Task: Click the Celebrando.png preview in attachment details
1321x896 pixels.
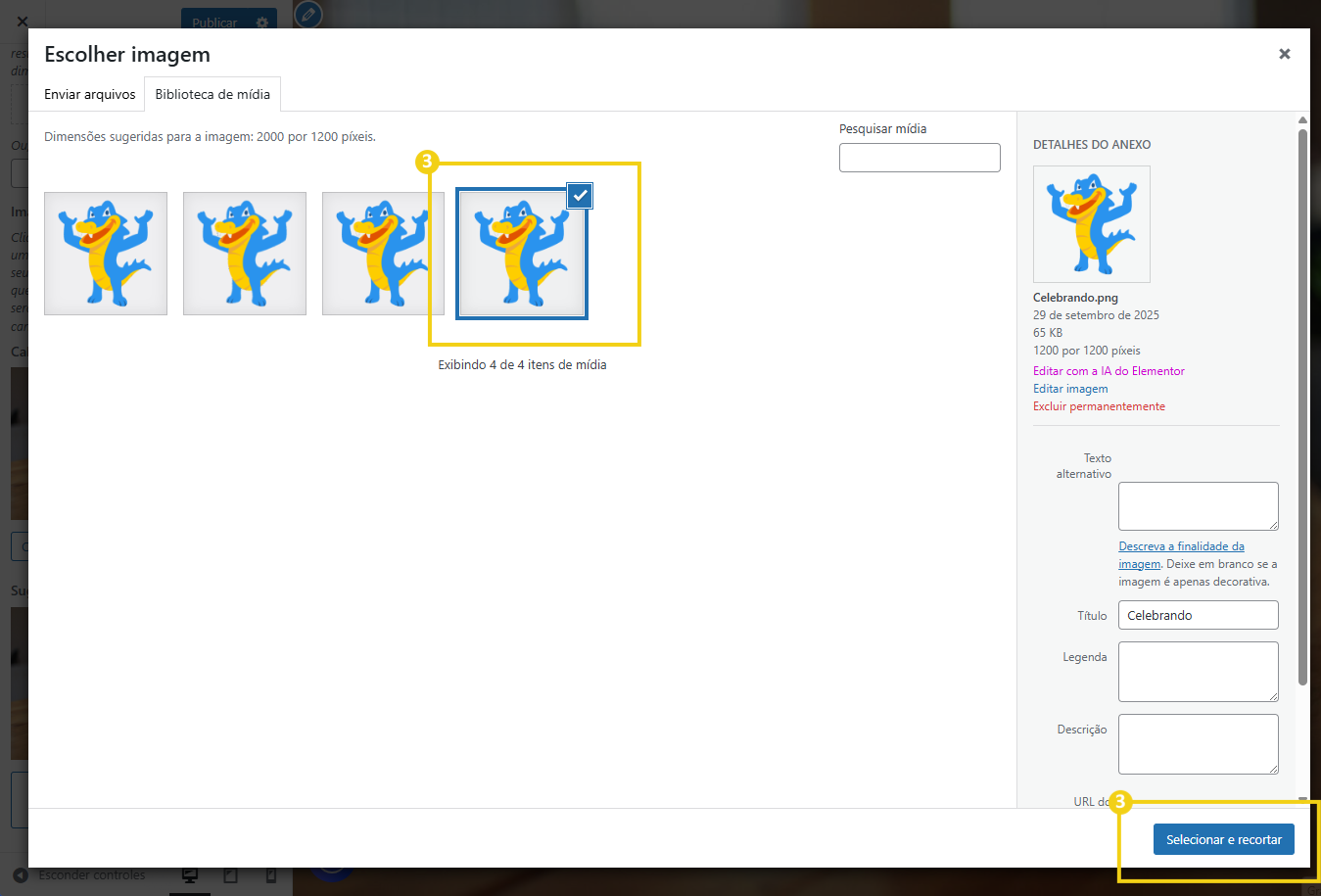Action: click(1091, 224)
